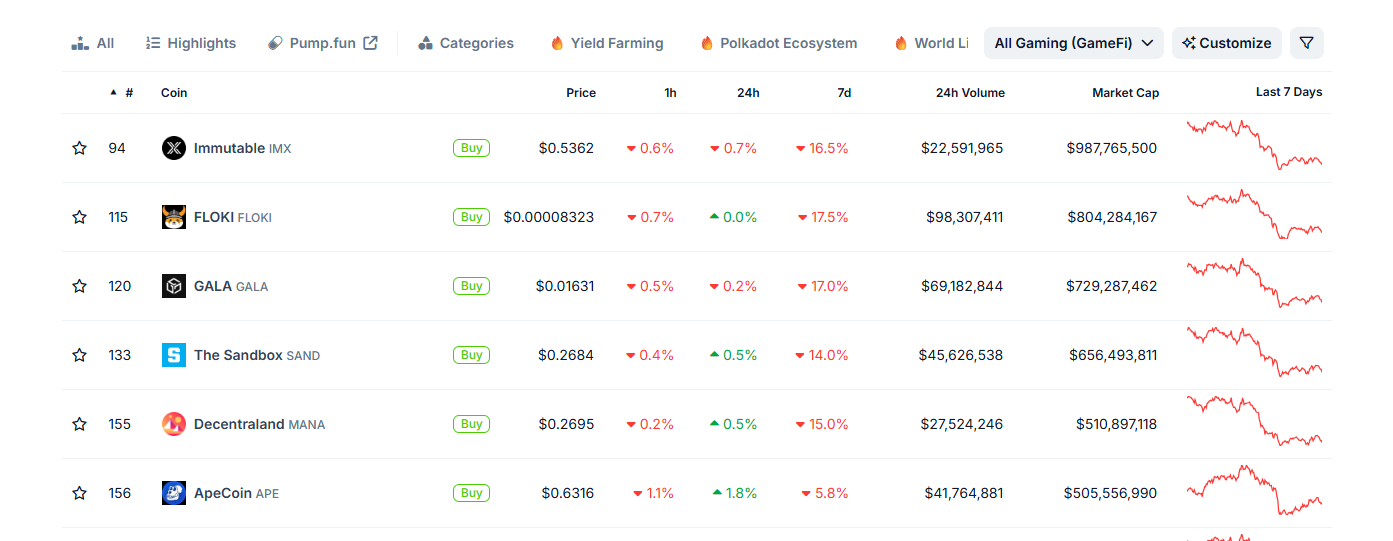1393x541 pixels.
Task: Click the All tab chart icon
Action: pyautogui.click(x=80, y=43)
